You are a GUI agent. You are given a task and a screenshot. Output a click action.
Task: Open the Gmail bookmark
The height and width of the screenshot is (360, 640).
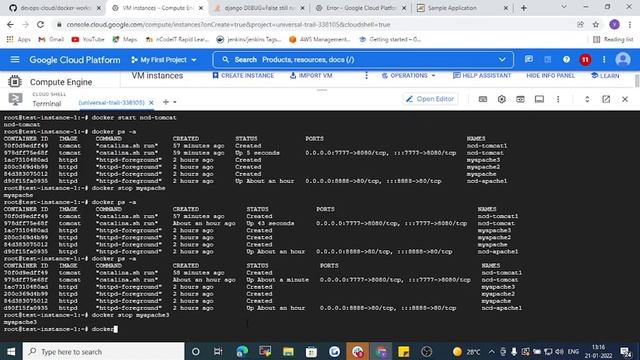[x=51, y=40]
